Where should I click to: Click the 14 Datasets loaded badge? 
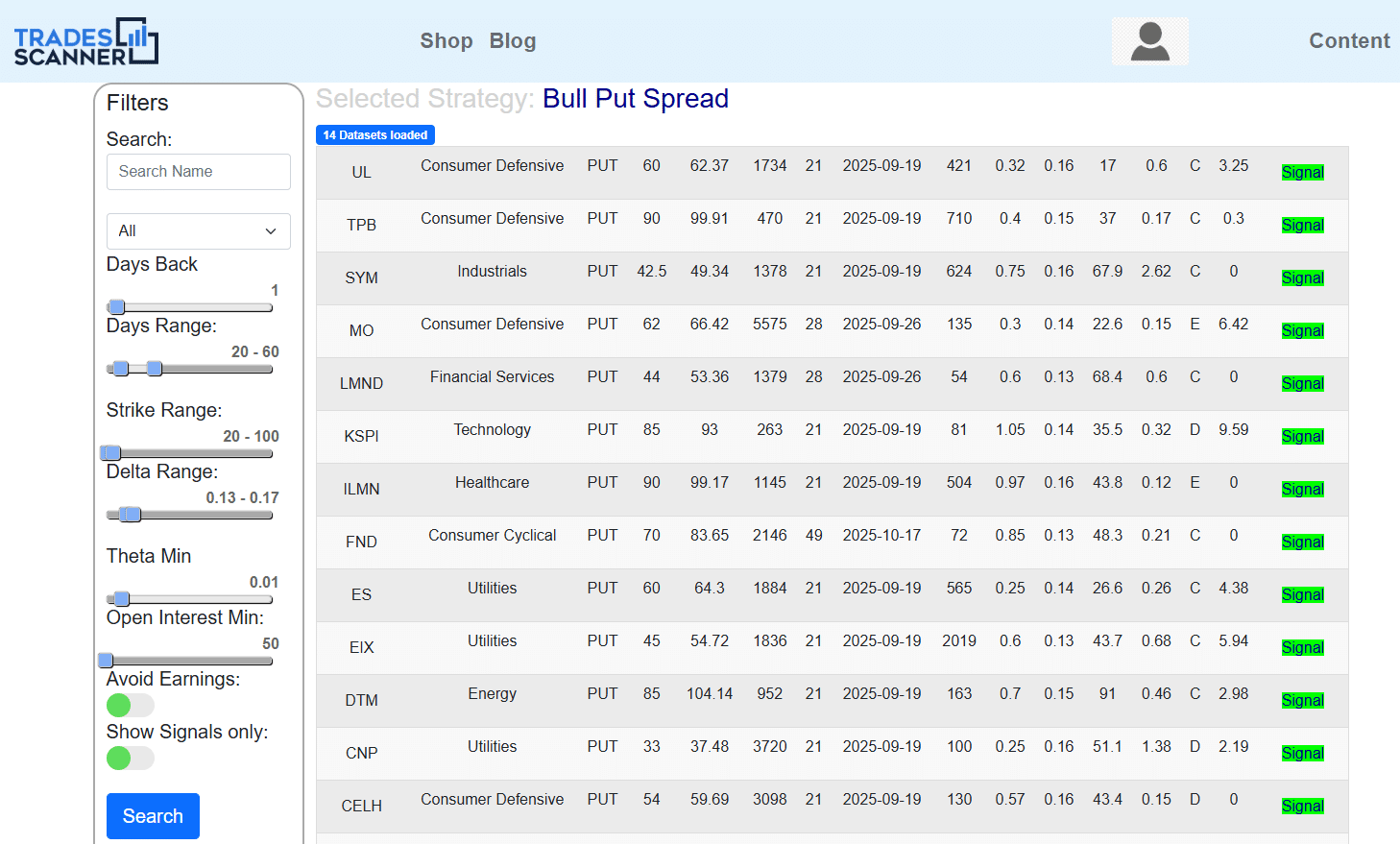[x=375, y=135]
